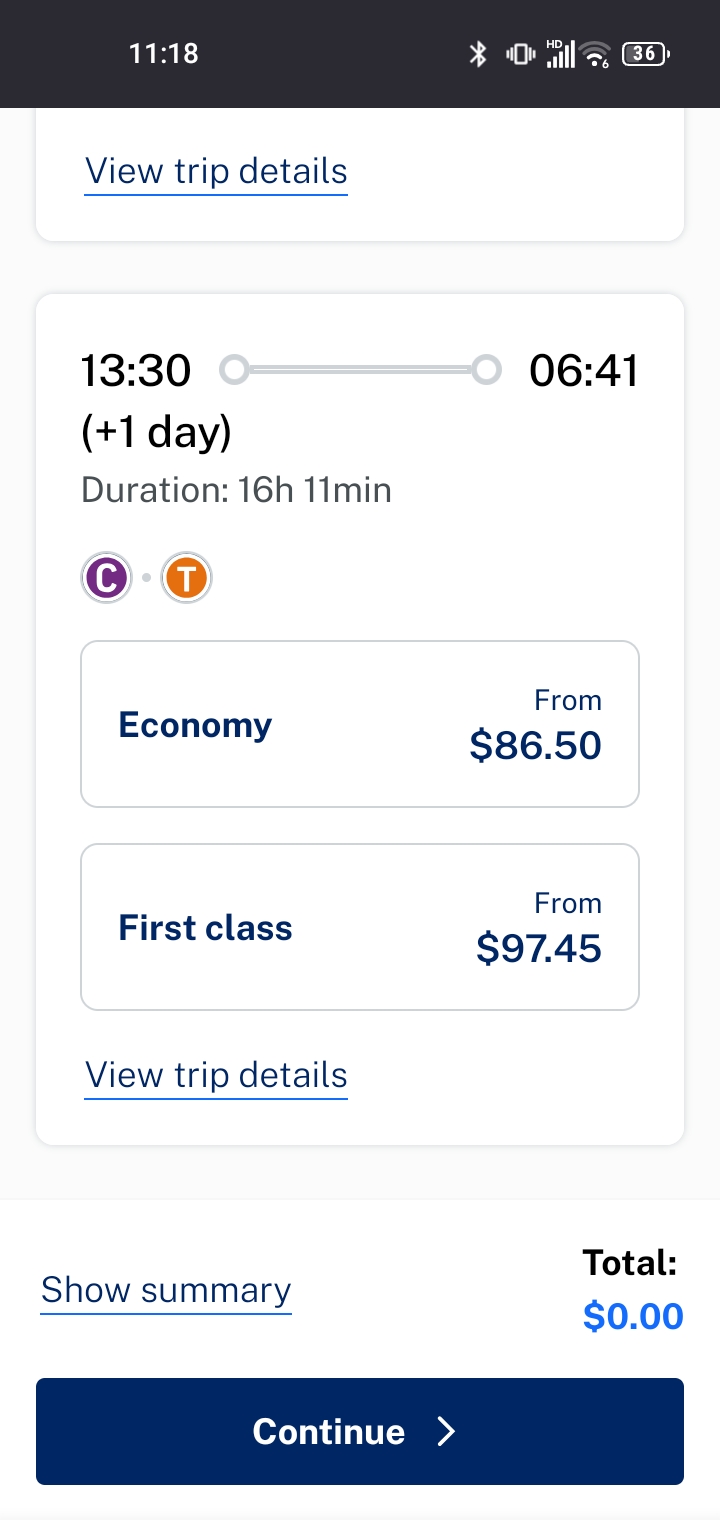The width and height of the screenshot is (720, 1520).
Task: Tap the 11:18 status bar clock
Action: tap(164, 54)
